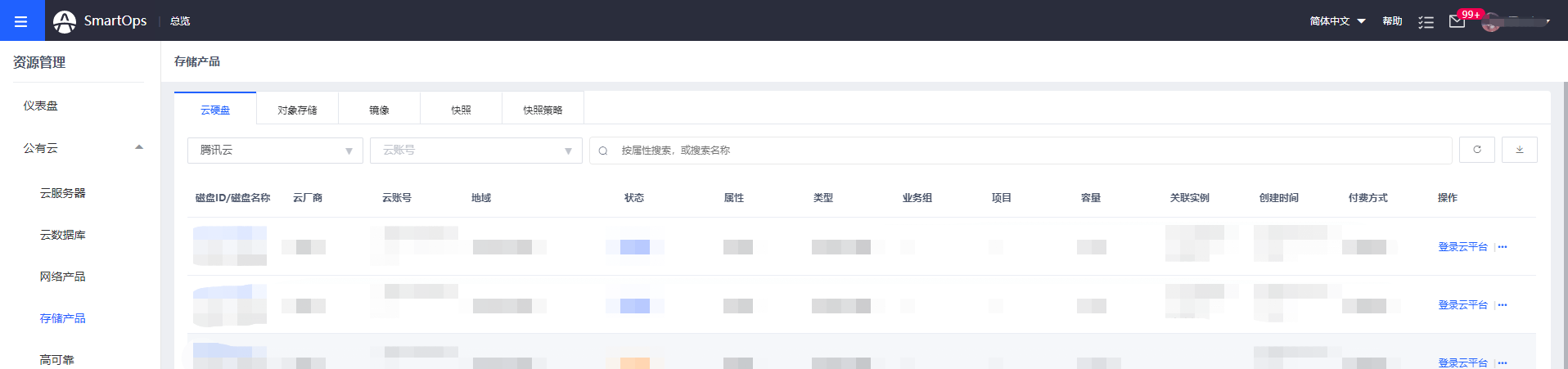Click the 云账号 column header
This screenshot has height=369, width=1568.
pos(397,198)
